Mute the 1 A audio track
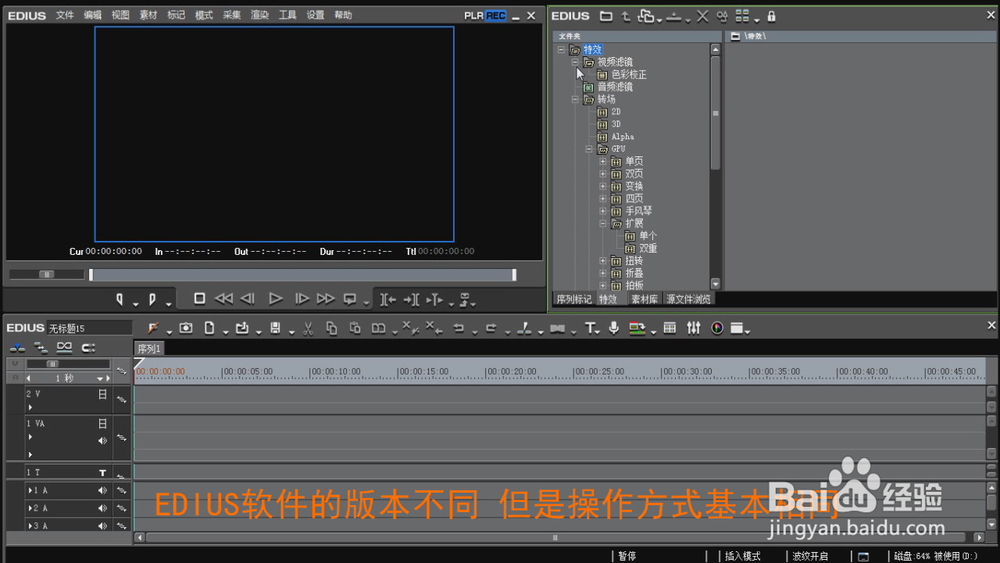The height and width of the screenshot is (563, 1000). click(102, 490)
